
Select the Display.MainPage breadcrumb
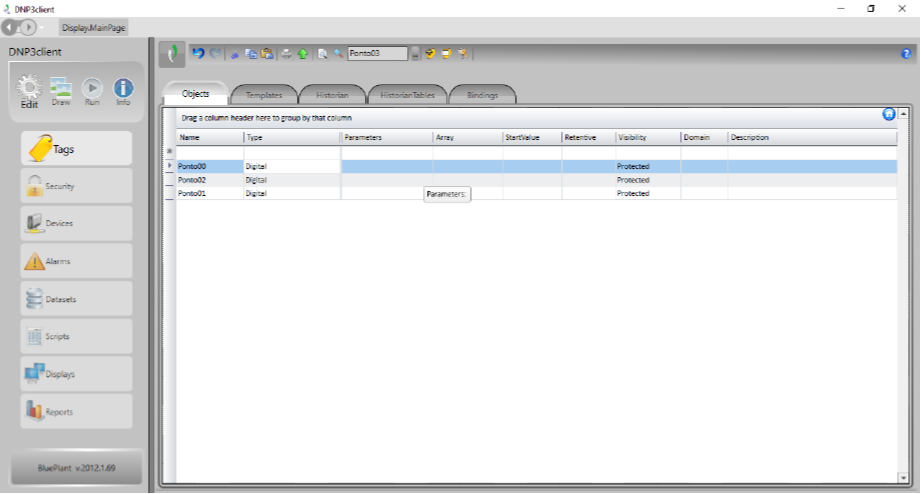(93, 28)
